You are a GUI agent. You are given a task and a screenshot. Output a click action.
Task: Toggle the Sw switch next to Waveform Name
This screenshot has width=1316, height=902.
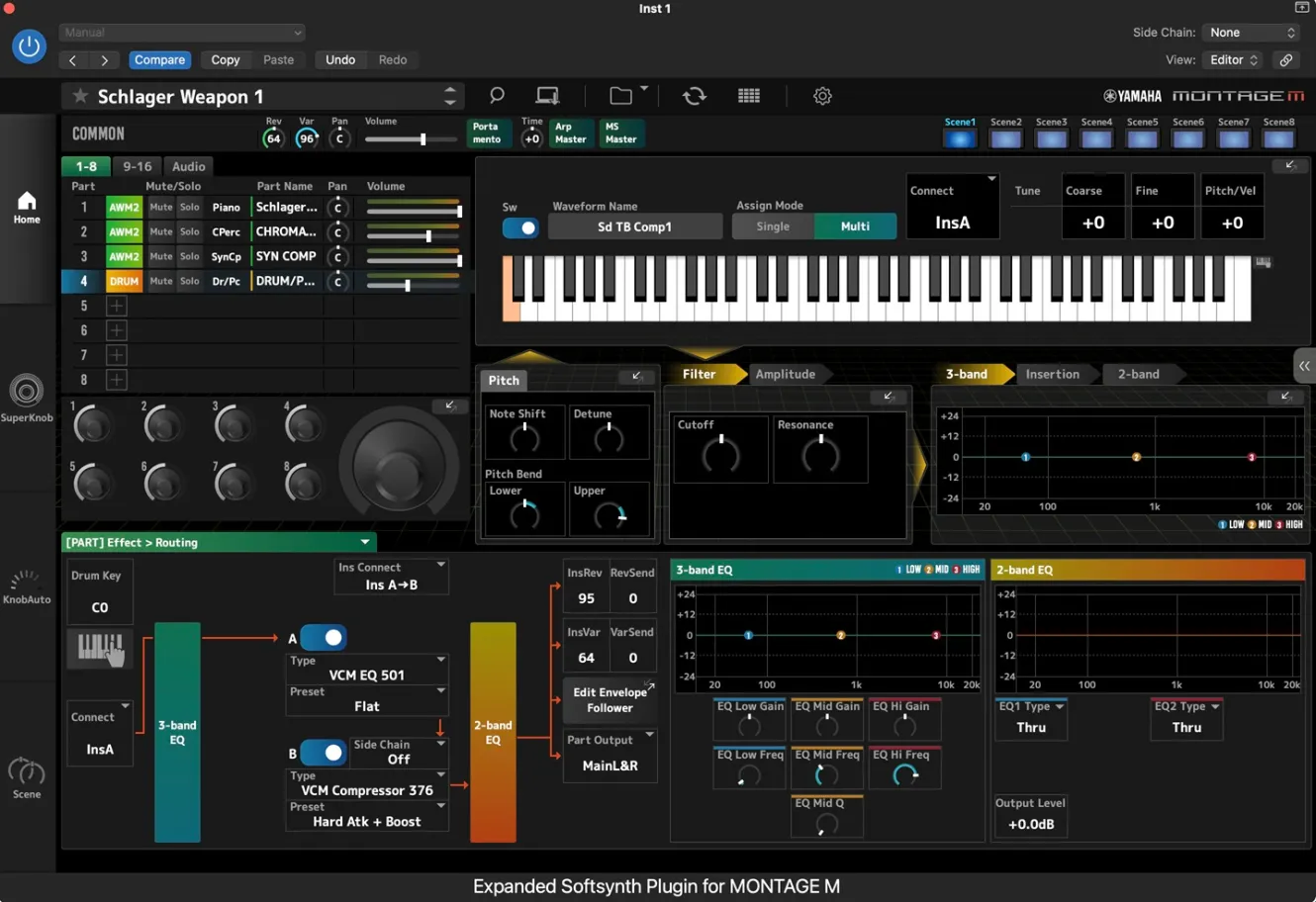519,226
